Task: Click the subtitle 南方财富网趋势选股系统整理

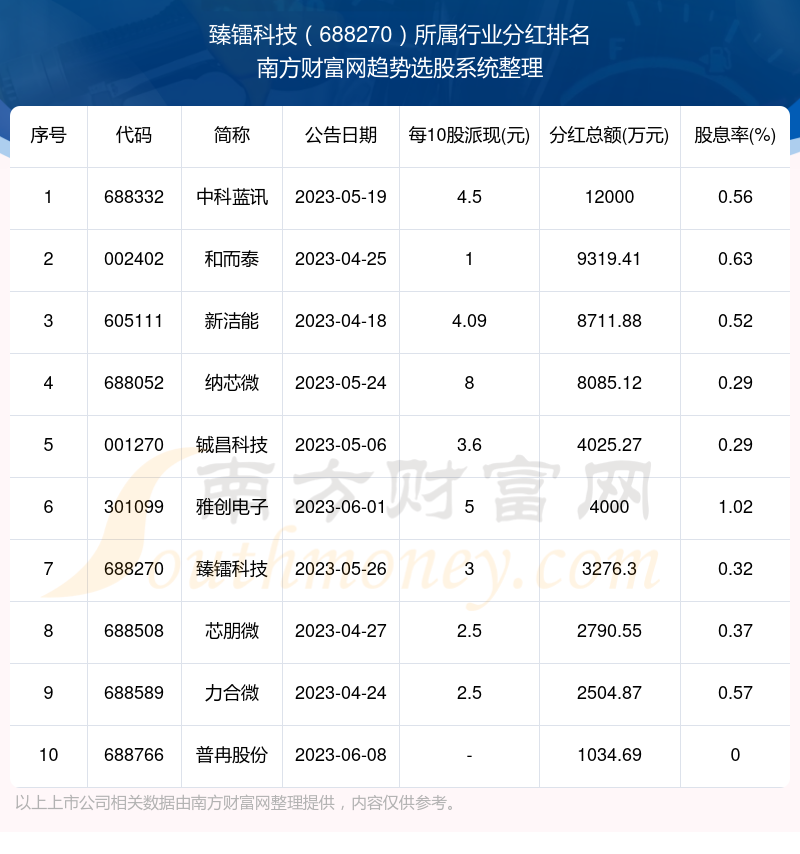Action: pyautogui.click(x=400, y=69)
